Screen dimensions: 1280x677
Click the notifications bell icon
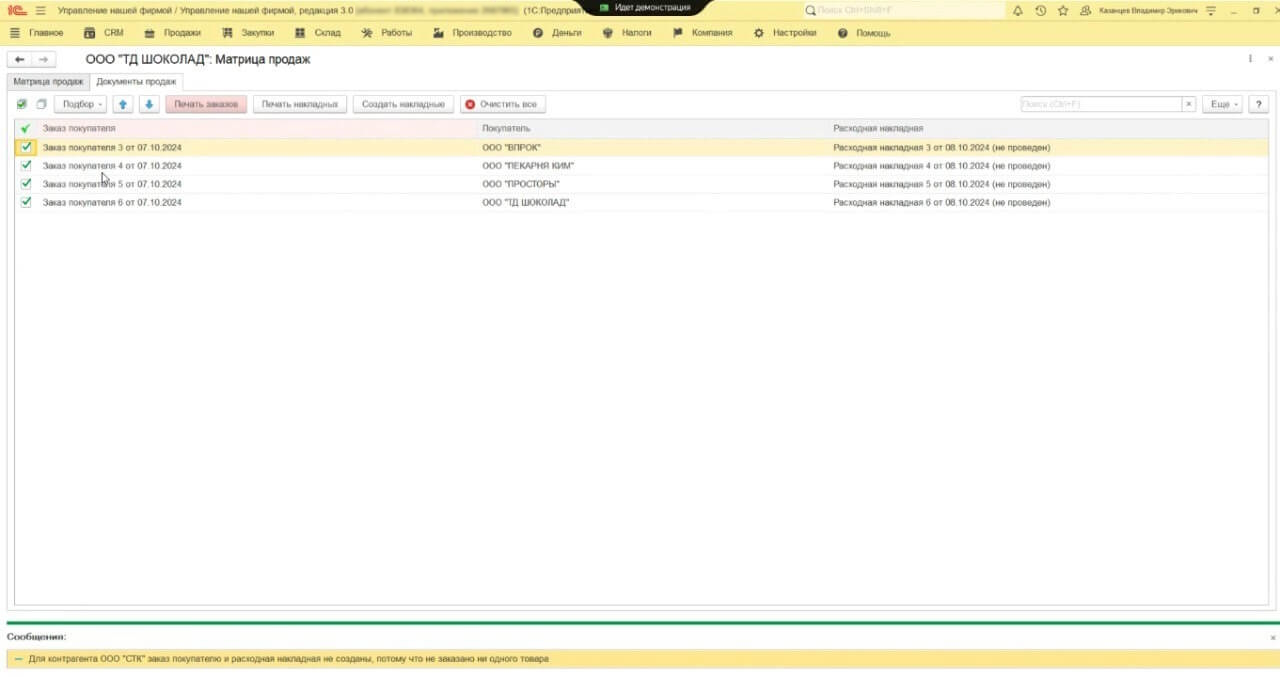pyautogui.click(x=1018, y=11)
